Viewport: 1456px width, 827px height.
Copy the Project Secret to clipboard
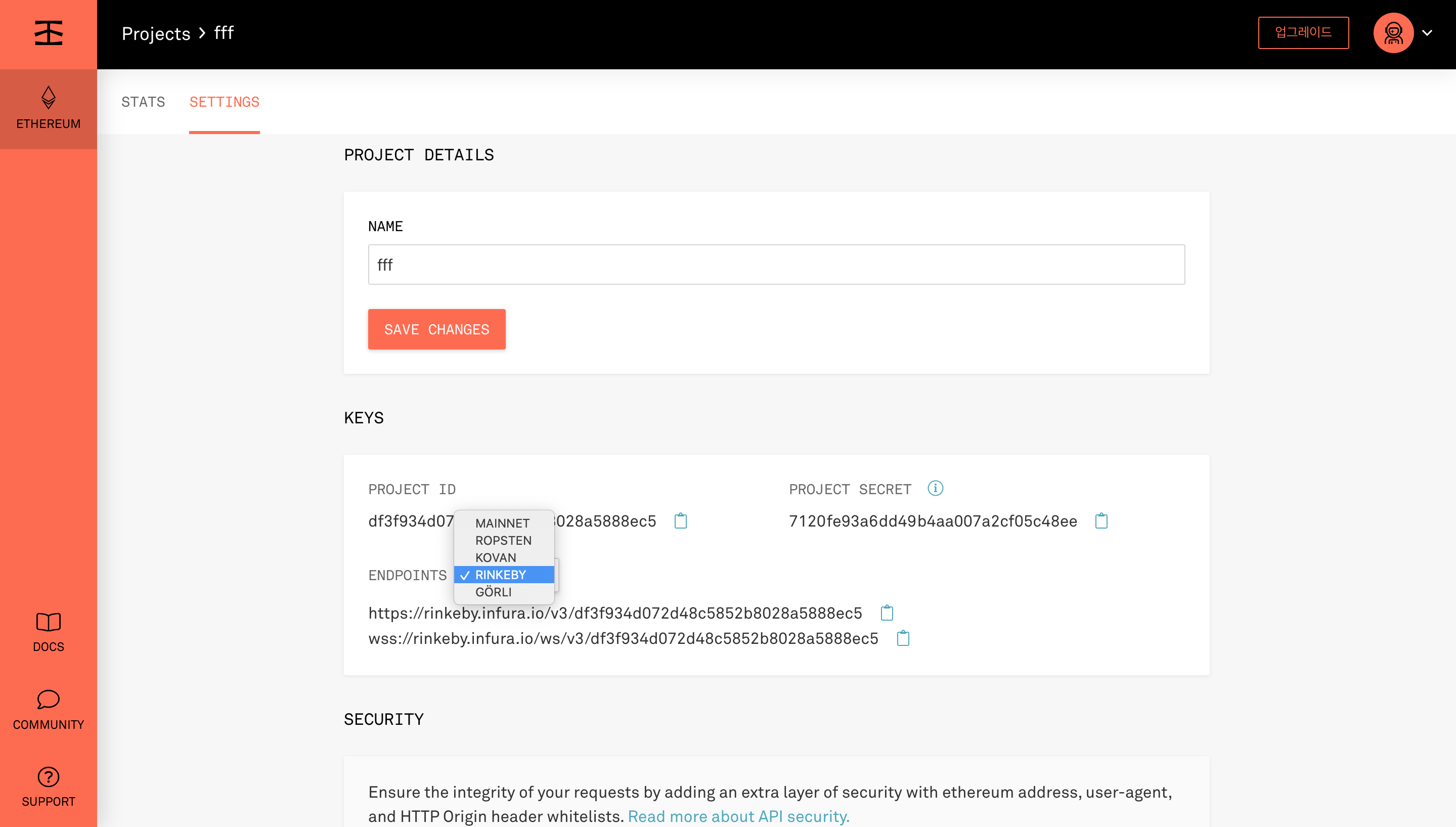(x=1101, y=520)
